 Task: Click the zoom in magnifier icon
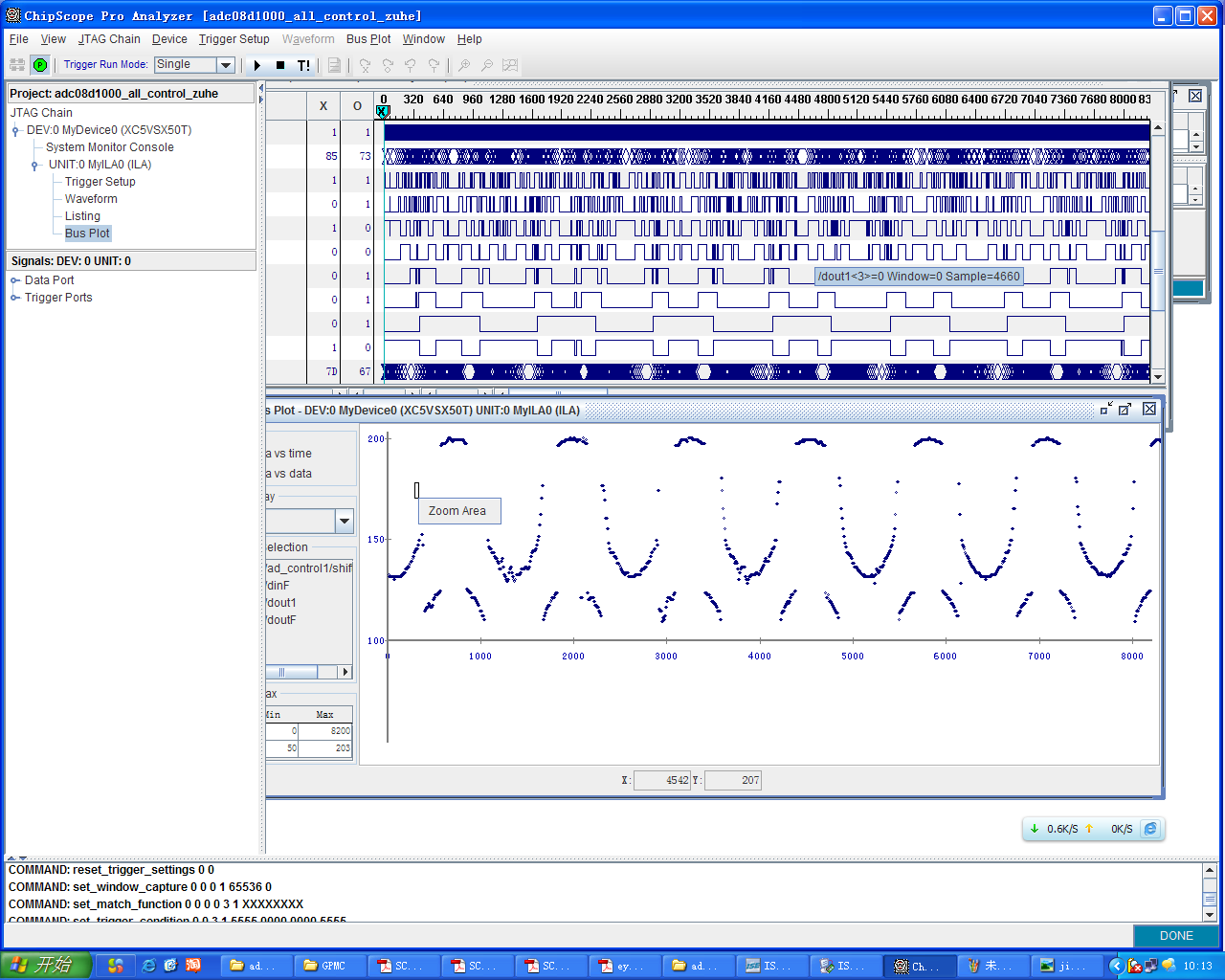pos(464,65)
